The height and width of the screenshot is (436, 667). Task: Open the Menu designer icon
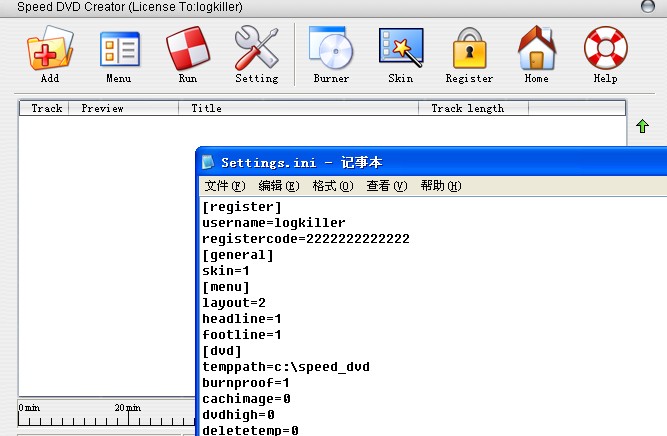(120, 49)
